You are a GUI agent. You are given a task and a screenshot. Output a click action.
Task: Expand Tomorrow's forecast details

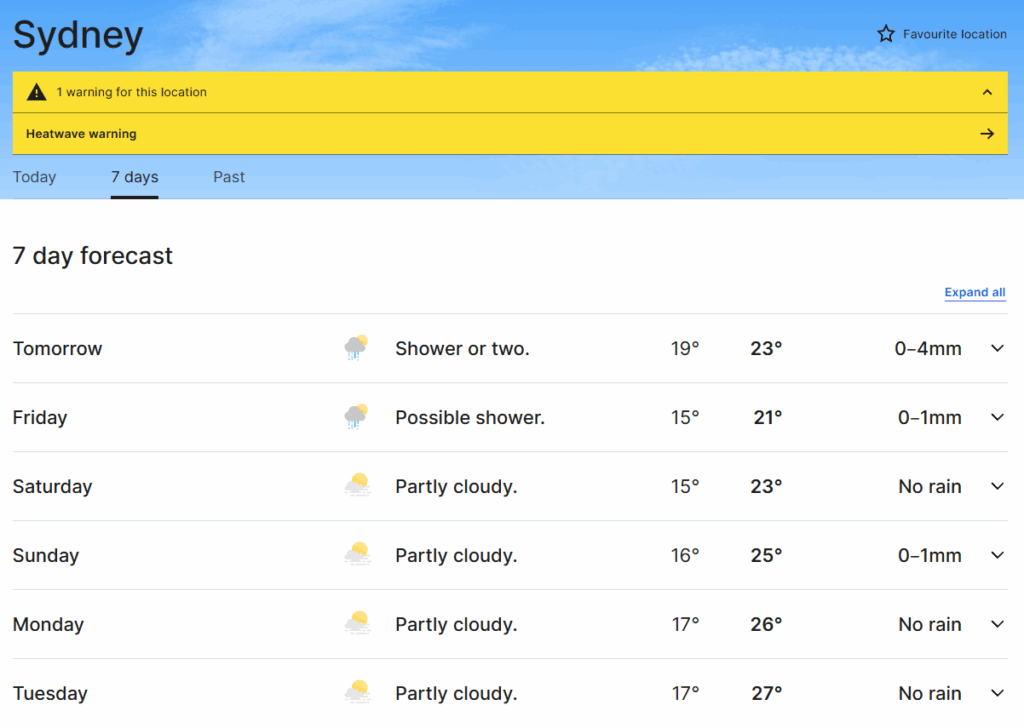tap(996, 348)
